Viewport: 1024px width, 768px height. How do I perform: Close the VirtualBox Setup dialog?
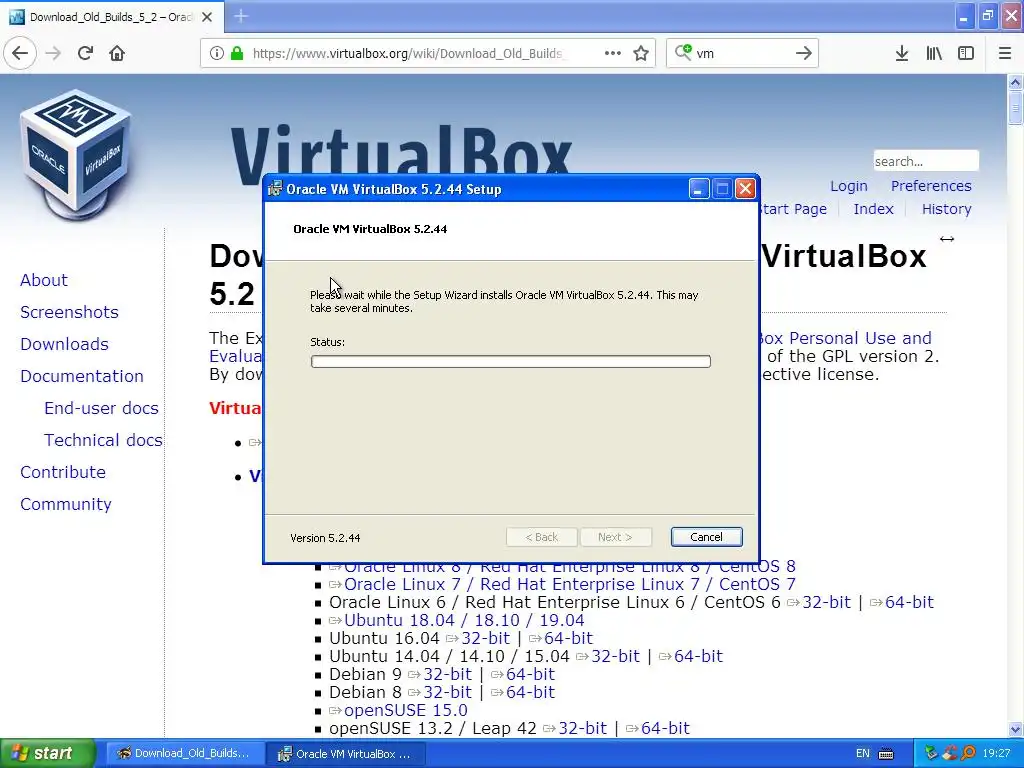(745, 189)
